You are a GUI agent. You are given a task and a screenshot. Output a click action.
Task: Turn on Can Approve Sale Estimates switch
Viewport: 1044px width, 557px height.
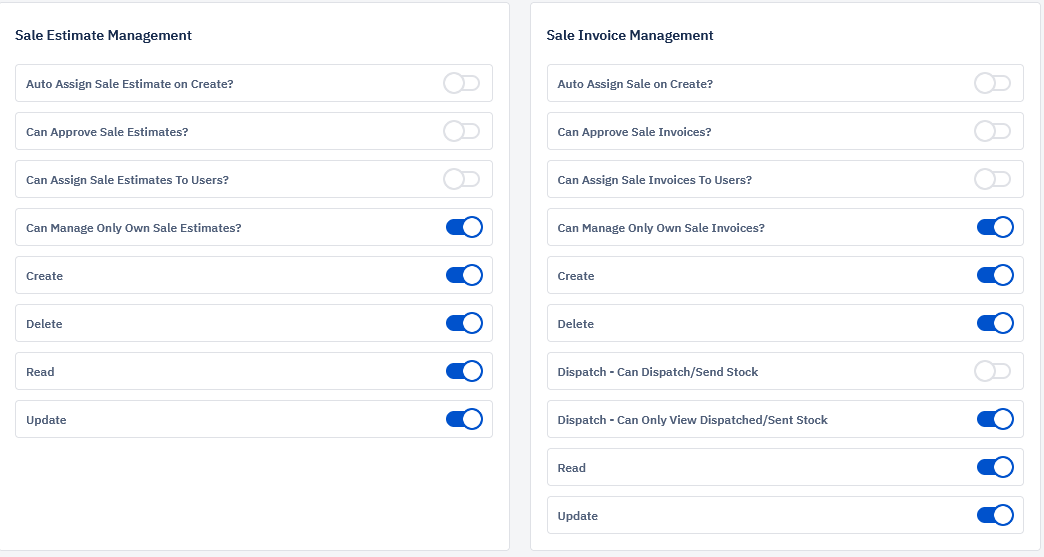point(461,131)
